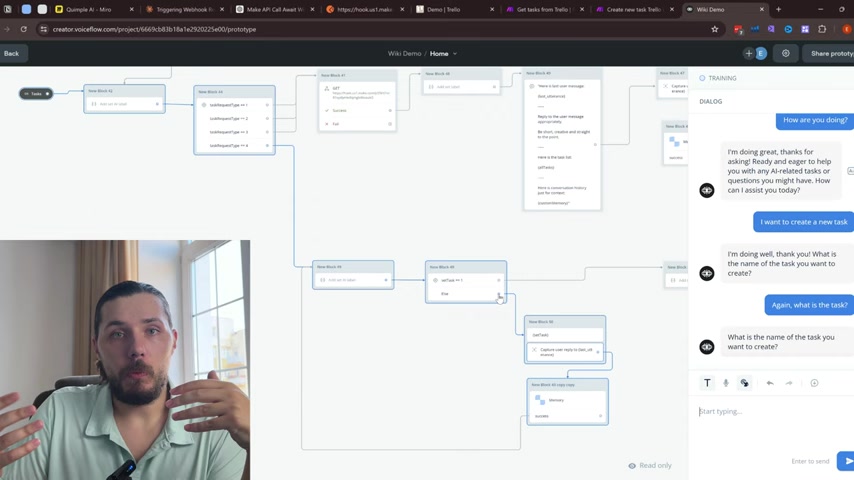Switch to Triggering Webhook tab
854x480 pixels.
(184, 9)
